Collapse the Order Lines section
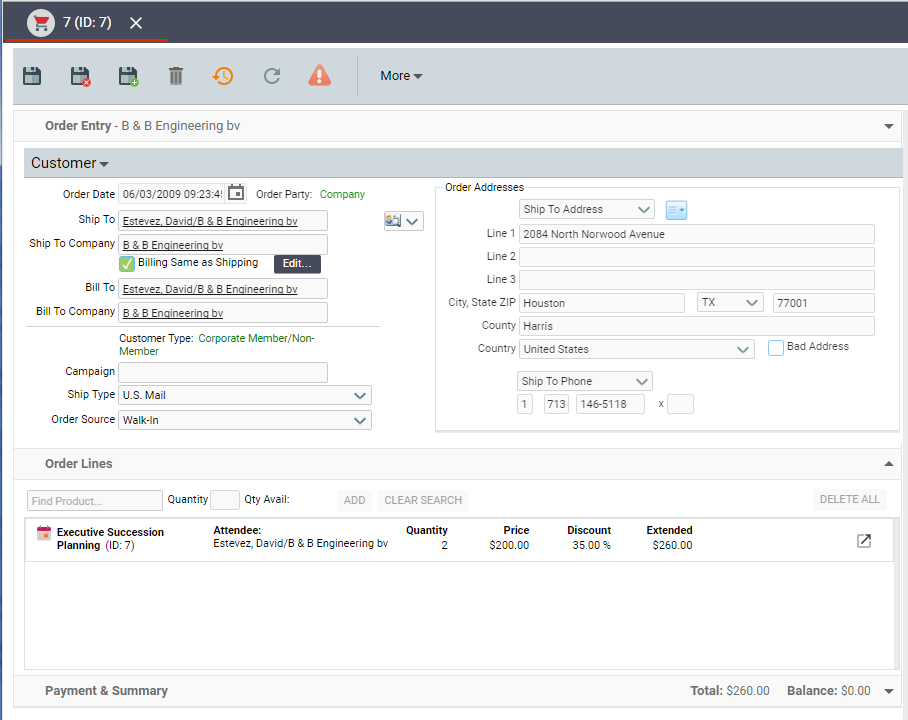This screenshot has width=908, height=720. coord(888,464)
